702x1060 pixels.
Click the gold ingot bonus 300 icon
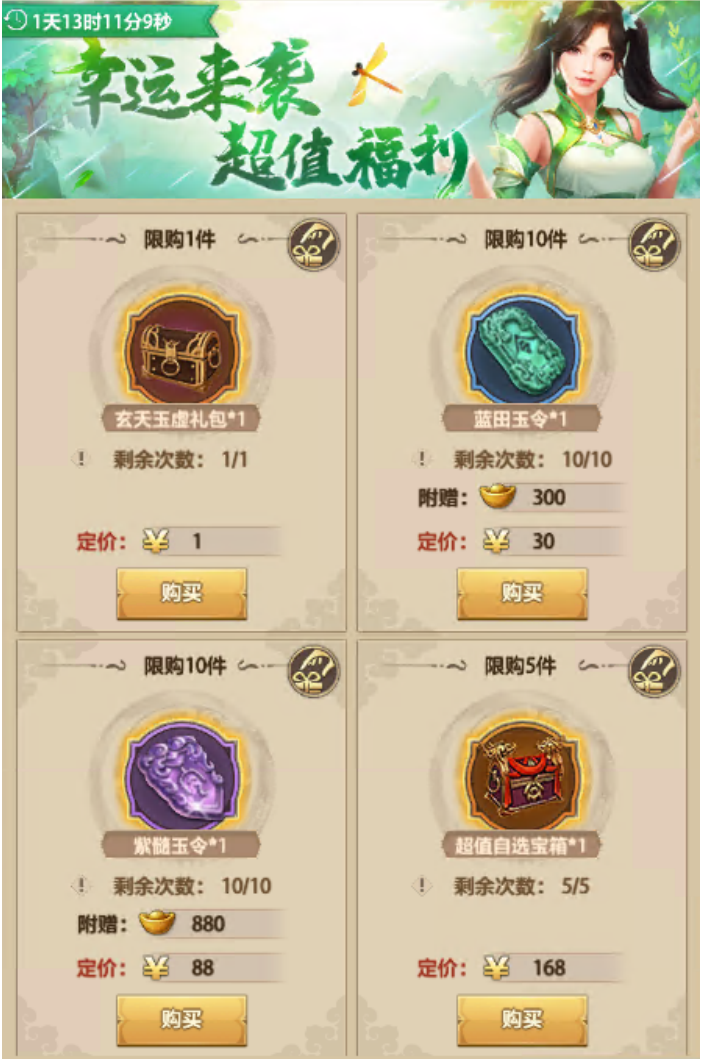point(498,497)
